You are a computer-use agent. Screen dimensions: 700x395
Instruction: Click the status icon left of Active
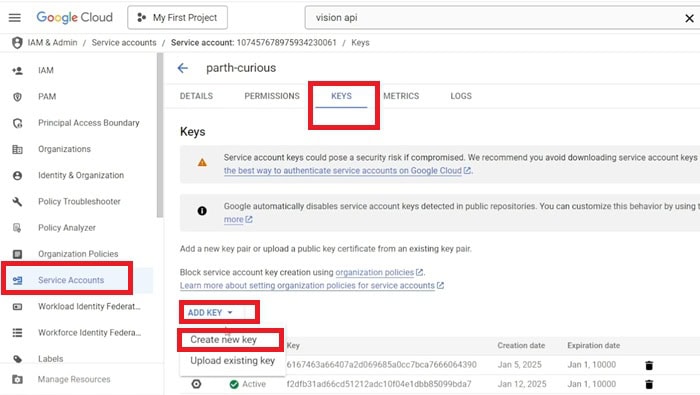coord(196,384)
